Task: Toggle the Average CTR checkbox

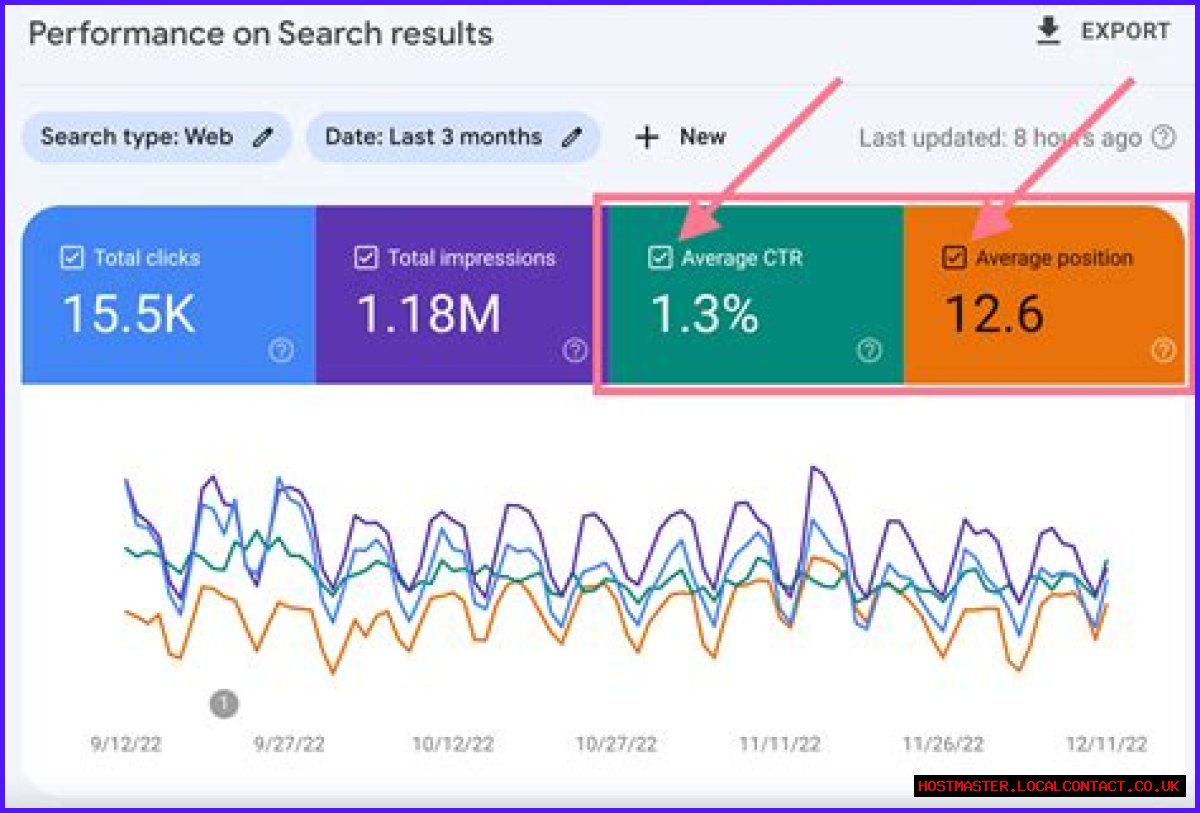Action: pyautogui.click(x=659, y=258)
